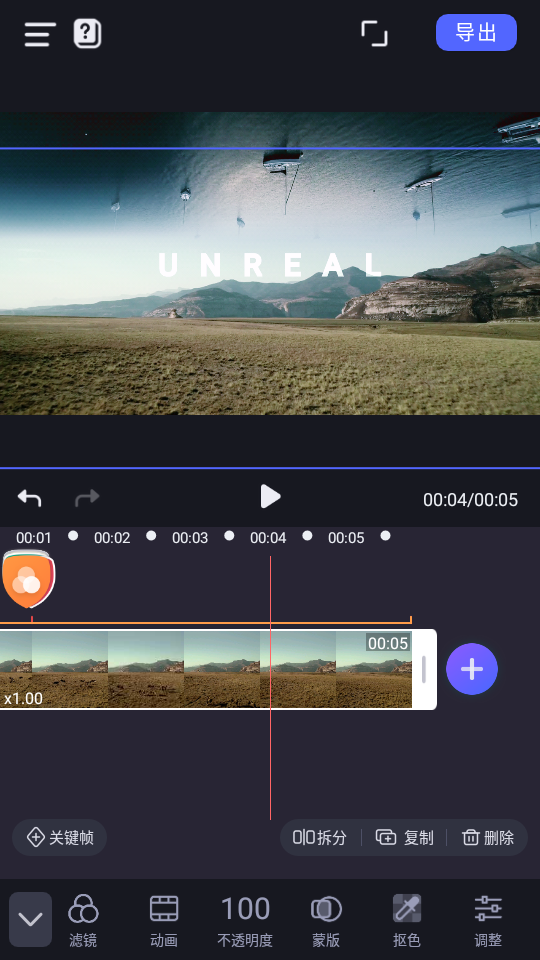This screenshot has height=960, width=540.
Task: Open 不透明度 opacity setting showing 100
Action: pyautogui.click(x=245, y=921)
